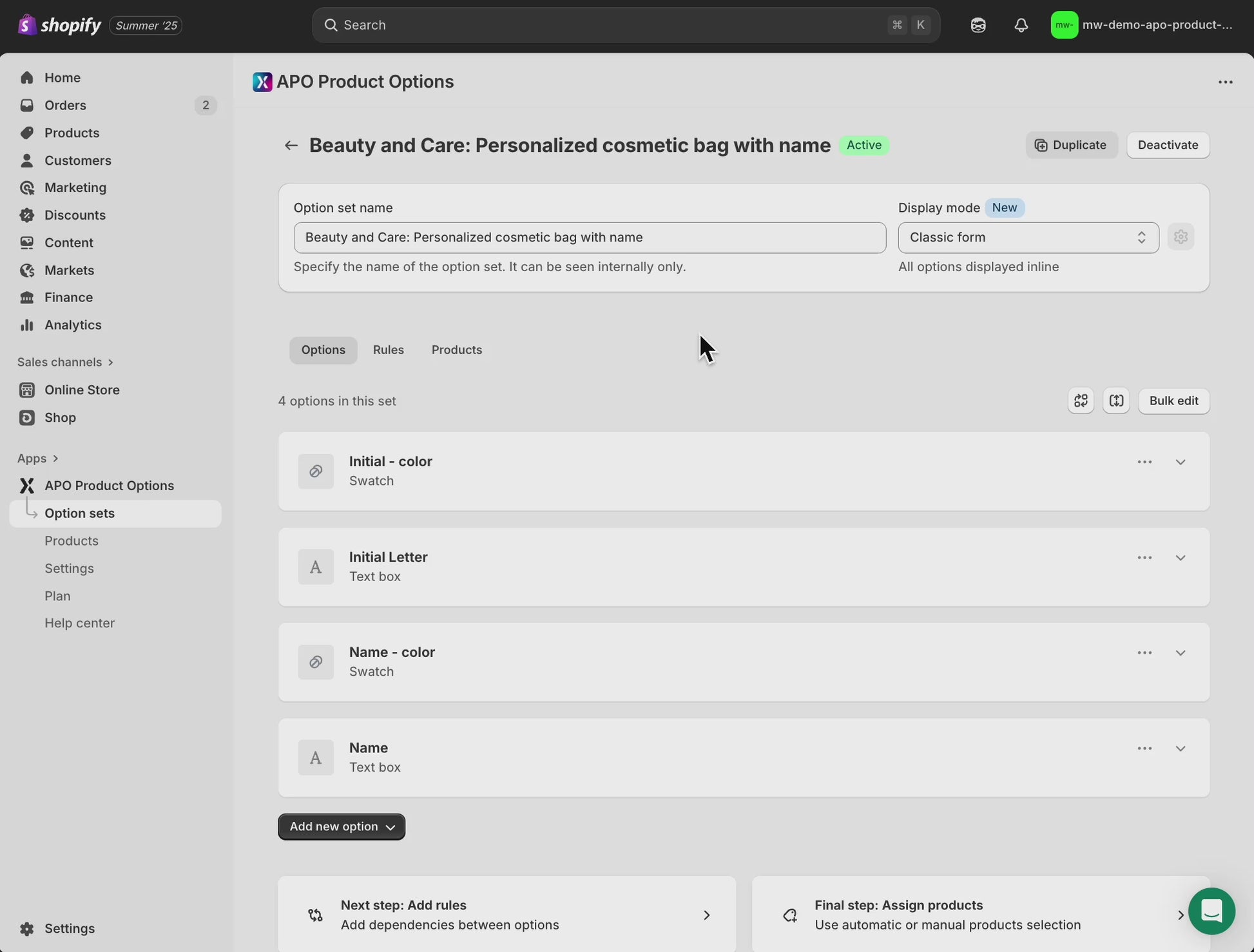Open the app's top-right more actions menu
Image resolution: width=1254 pixels, height=952 pixels.
[1225, 82]
